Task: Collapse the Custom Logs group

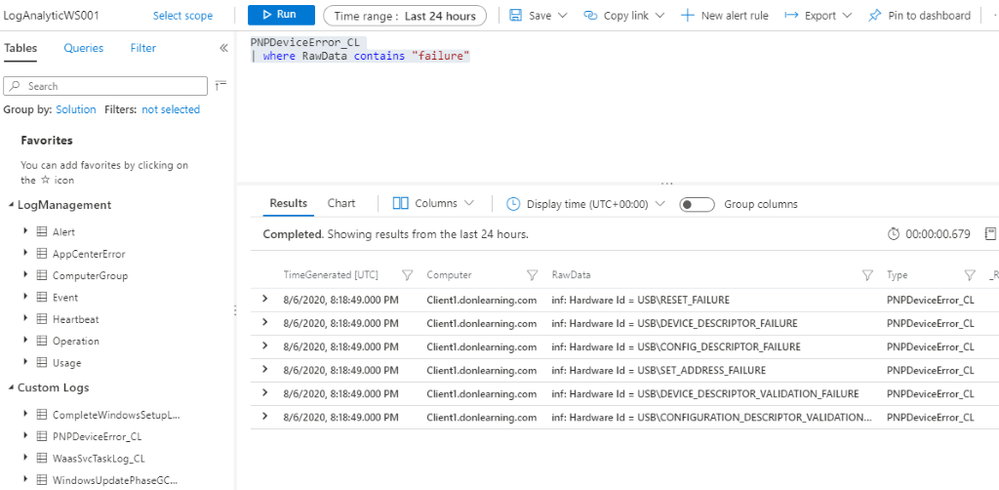Action: click(x=11, y=388)
